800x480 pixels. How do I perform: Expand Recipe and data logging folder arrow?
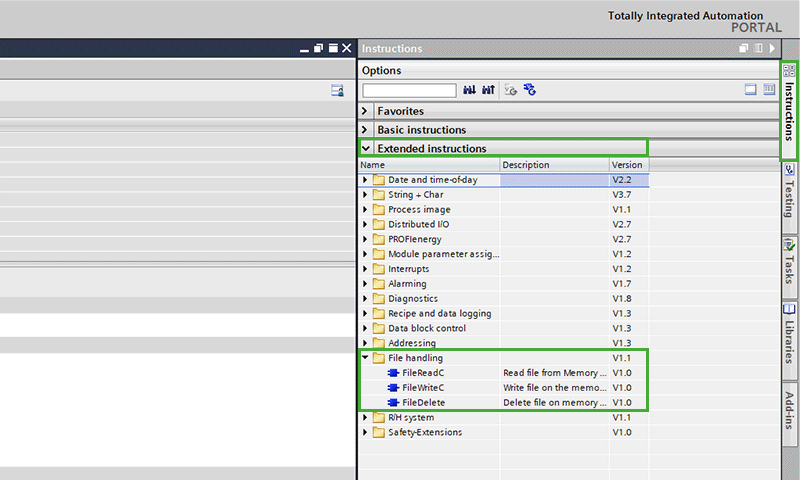365,313
